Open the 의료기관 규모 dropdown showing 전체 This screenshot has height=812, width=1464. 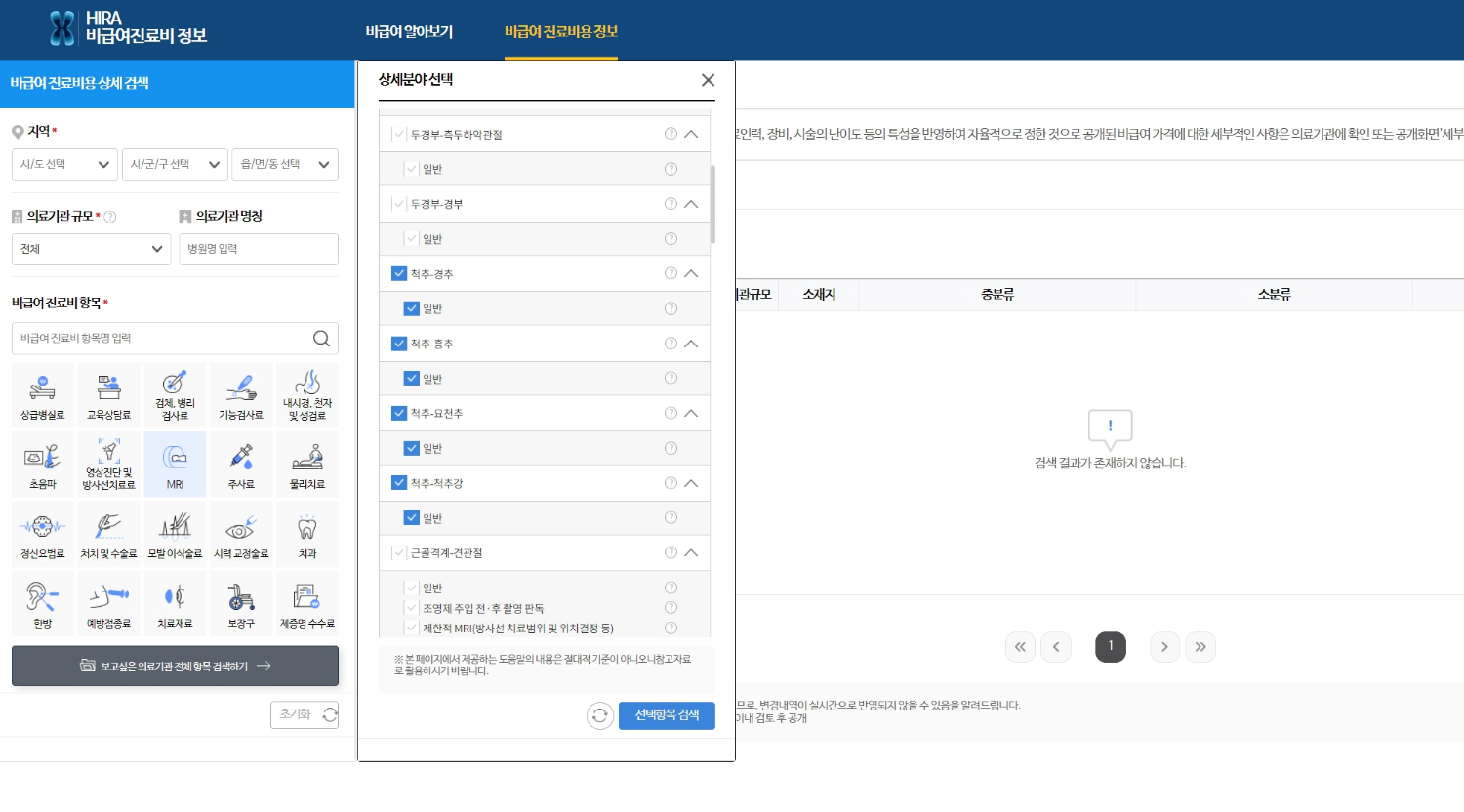[x=91, y=249]
